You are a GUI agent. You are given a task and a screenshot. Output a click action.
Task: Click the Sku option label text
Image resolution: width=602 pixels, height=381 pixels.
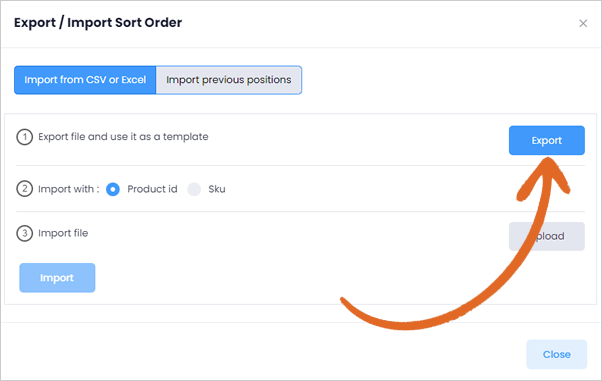coord(217,189)
